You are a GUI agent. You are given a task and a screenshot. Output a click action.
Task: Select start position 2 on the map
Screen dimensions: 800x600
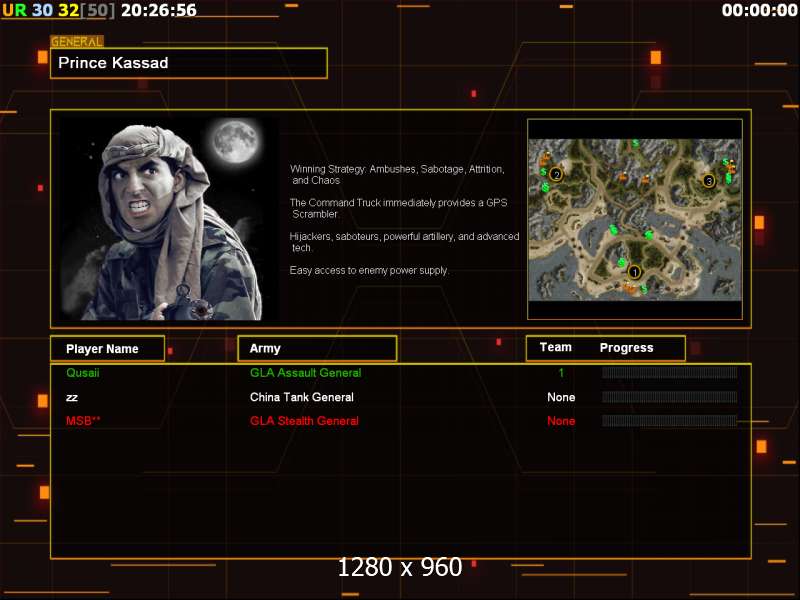point(556,175)
